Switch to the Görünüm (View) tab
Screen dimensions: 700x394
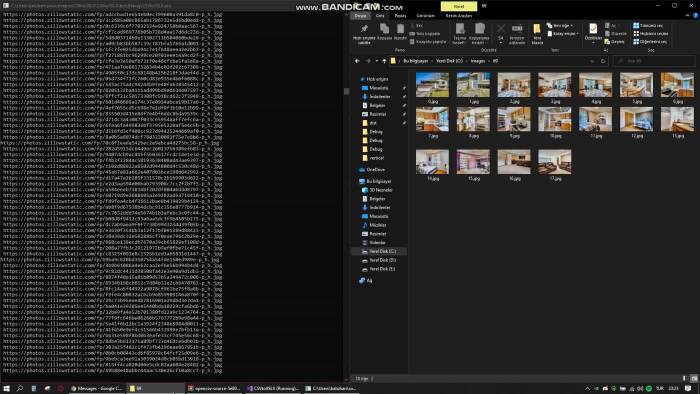[425, 16]
